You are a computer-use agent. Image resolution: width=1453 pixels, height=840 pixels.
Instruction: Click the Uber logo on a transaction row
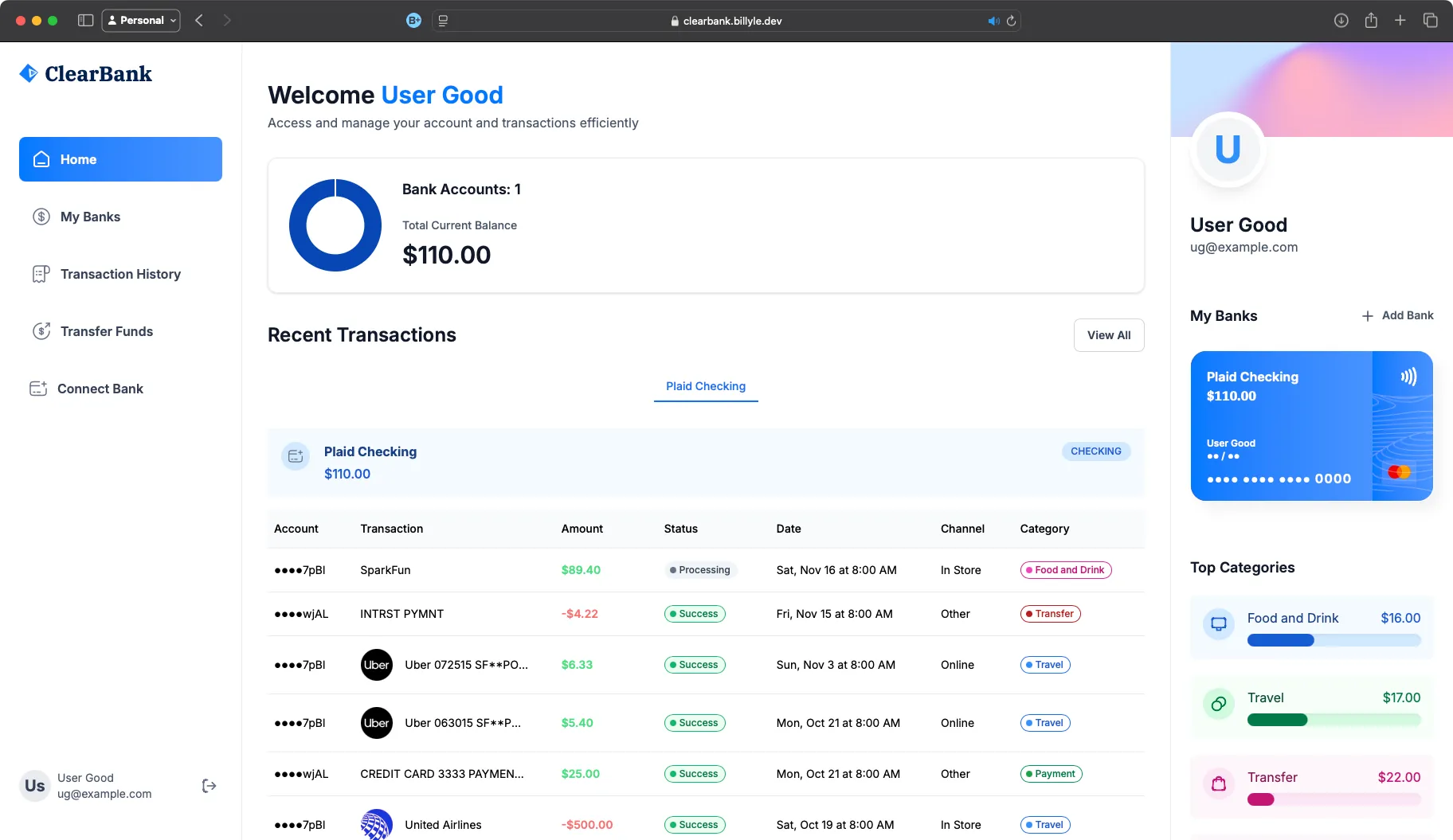pos(376,665)
